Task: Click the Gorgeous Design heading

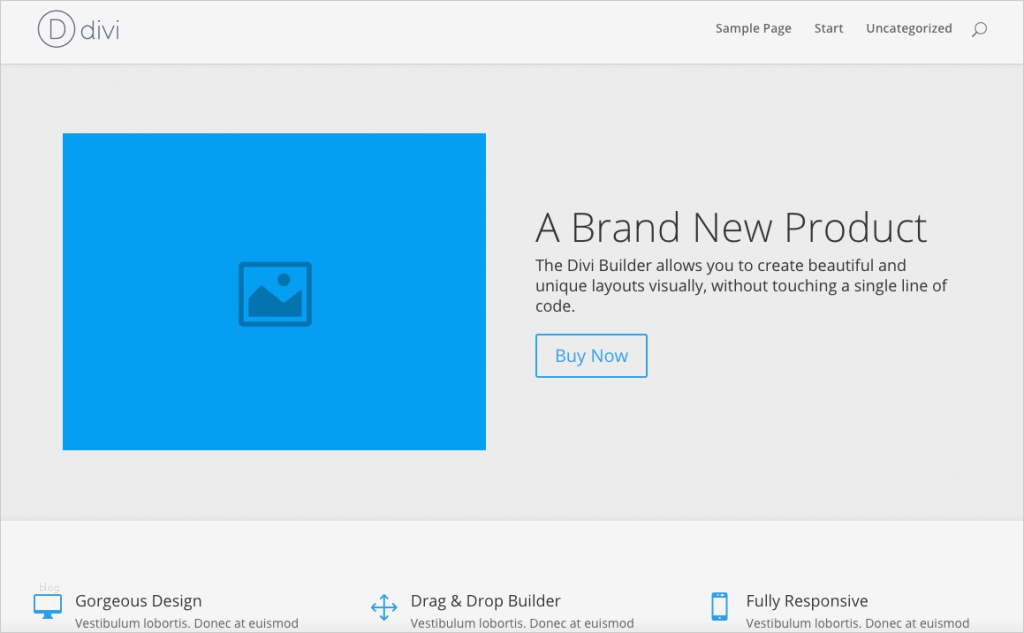Action: [x=138, y=601]
